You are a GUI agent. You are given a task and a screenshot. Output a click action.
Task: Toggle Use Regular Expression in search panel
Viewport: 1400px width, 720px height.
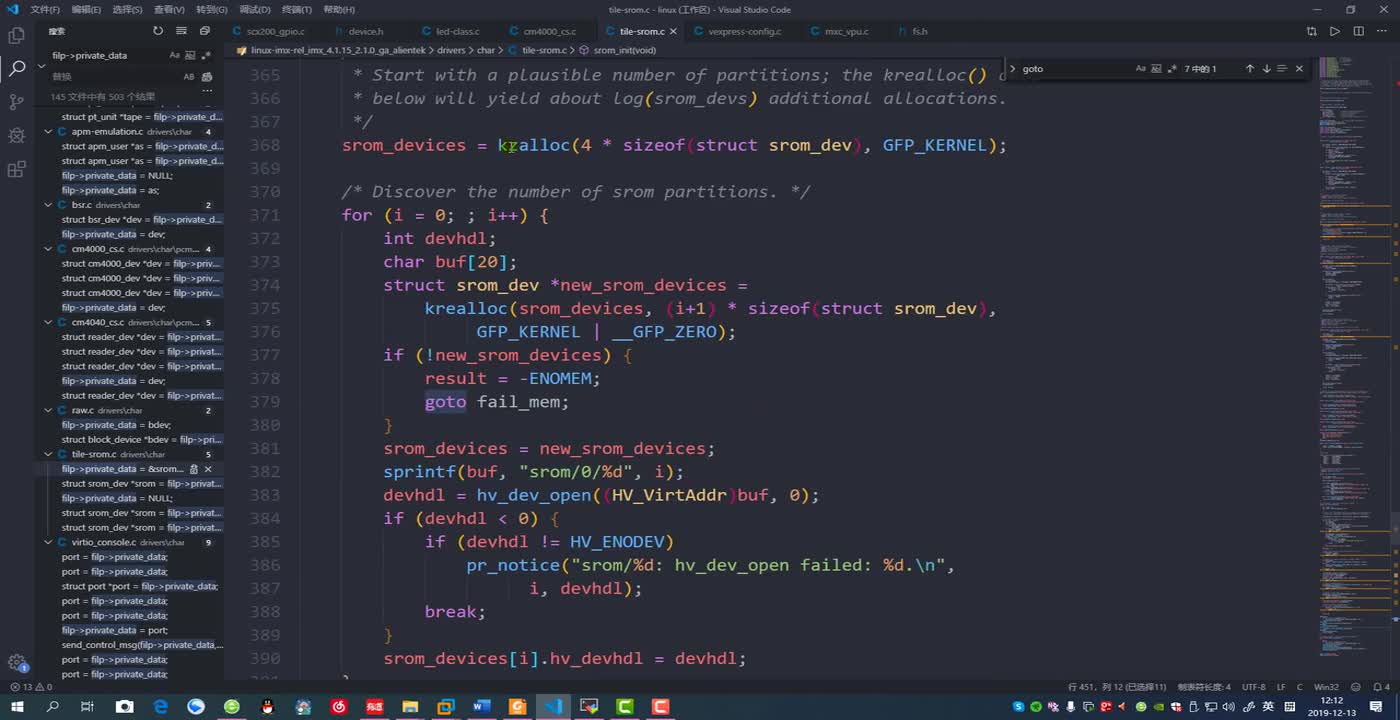click(207, 55)
